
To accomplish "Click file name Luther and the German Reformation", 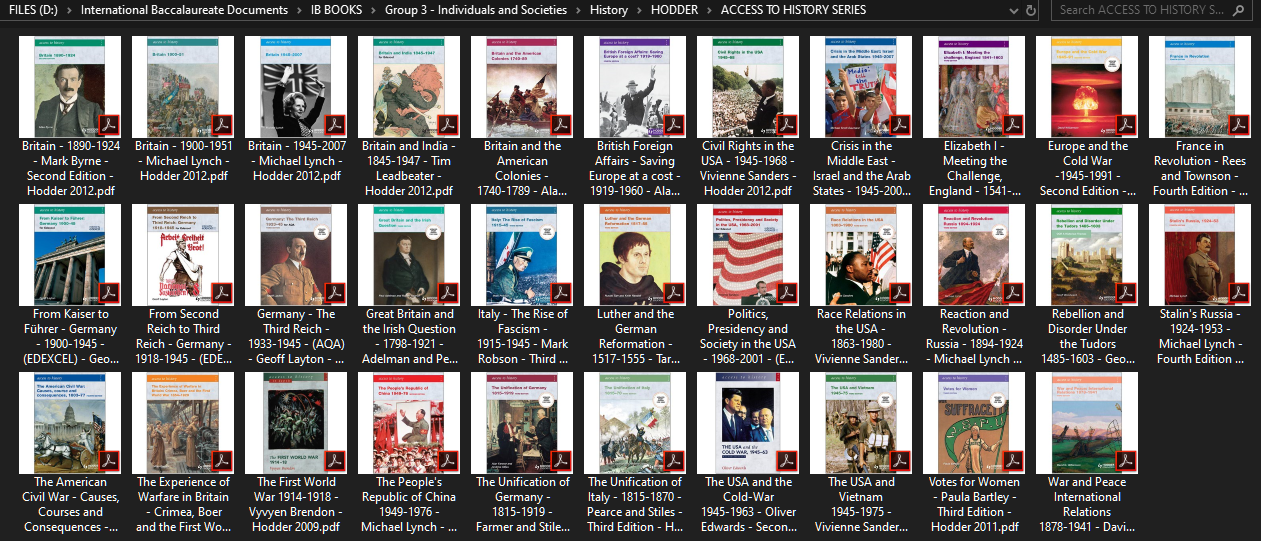I will click(635, 336).
